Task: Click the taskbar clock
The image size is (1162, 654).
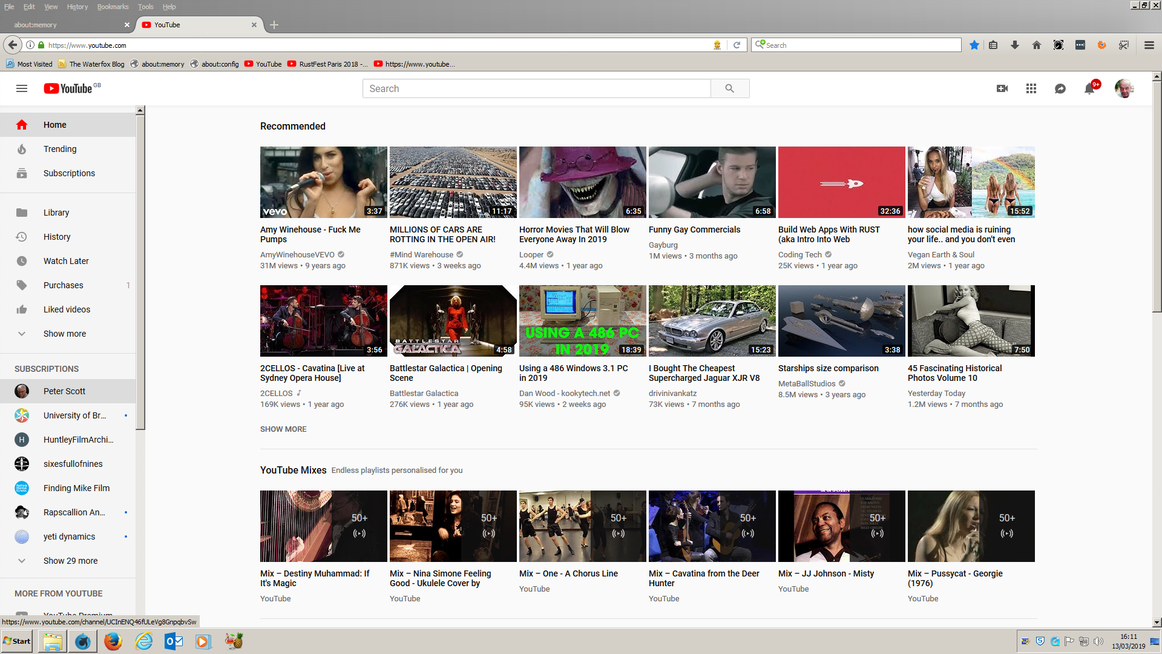Action: click(x=1129, y=641)
